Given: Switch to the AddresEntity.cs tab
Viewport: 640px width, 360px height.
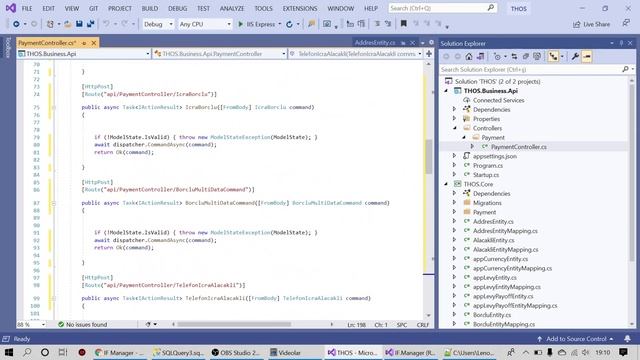Looking at the screenshot, I should [x=375, y=42].
